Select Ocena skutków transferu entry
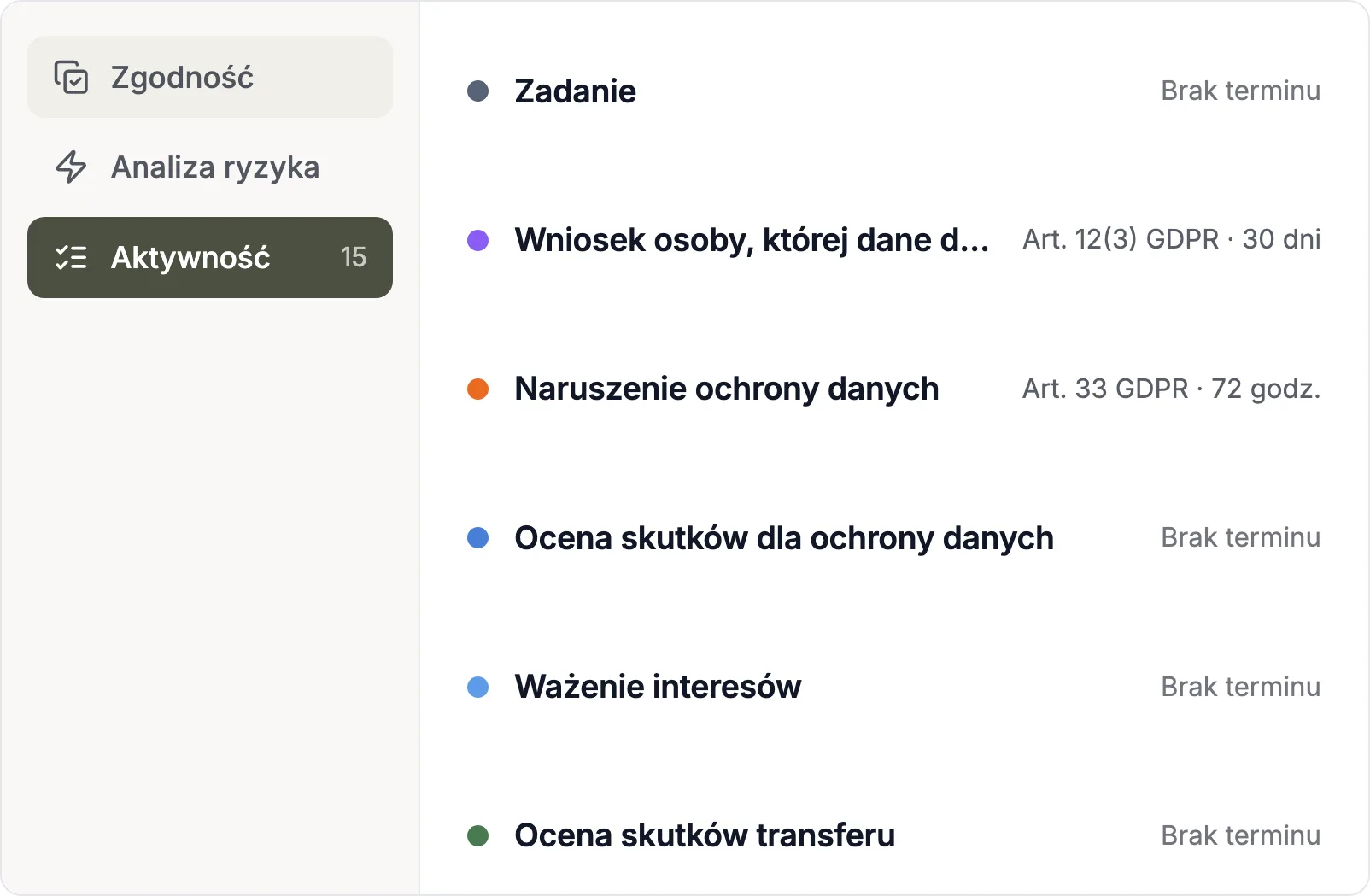This screenshot has width=1370, height=896. [x=705, y=835]
